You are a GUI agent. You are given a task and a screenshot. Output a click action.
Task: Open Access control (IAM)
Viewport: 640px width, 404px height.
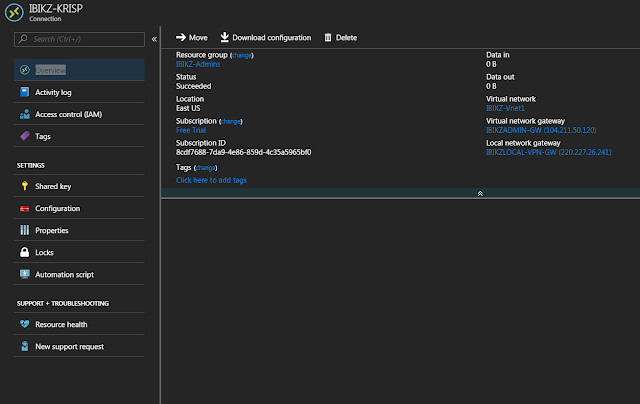coord(79,114)
